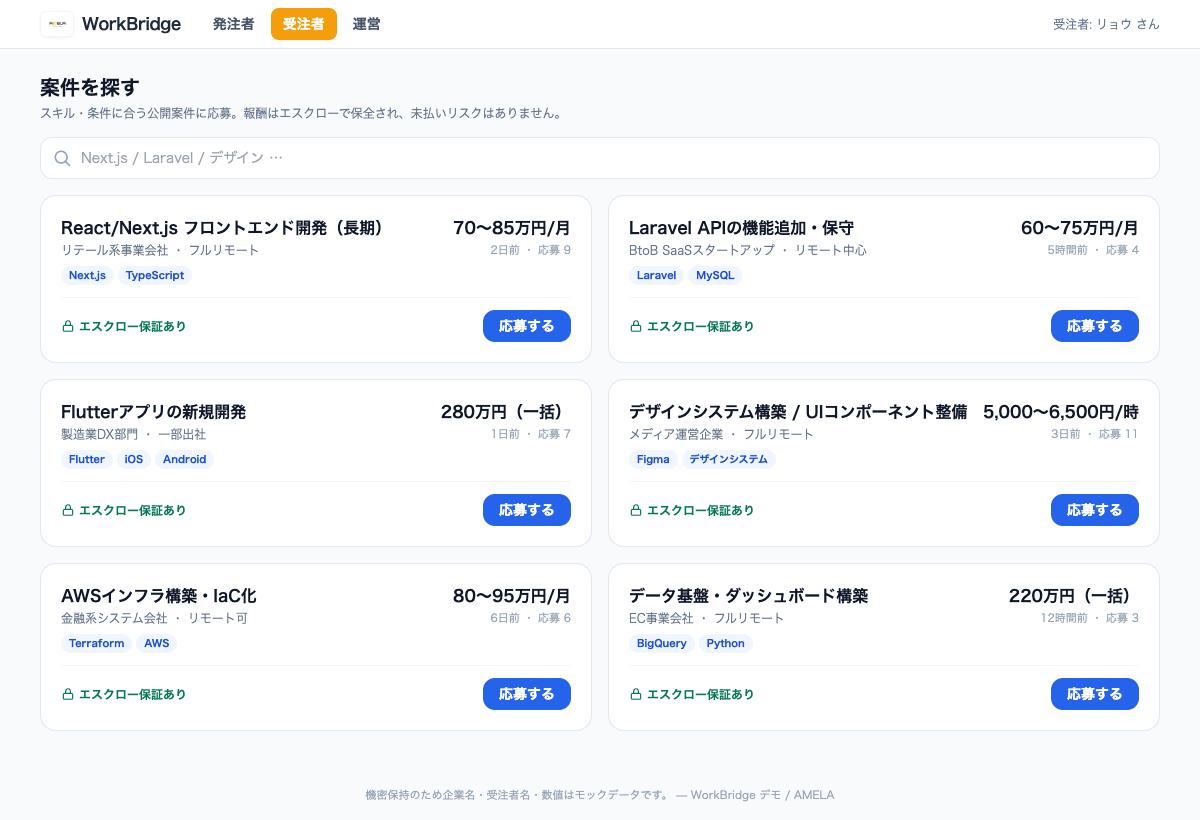Apply to the AWSインフラ構築・IaC化 job
1200x820 pixels.
click(x=527, y=694)
